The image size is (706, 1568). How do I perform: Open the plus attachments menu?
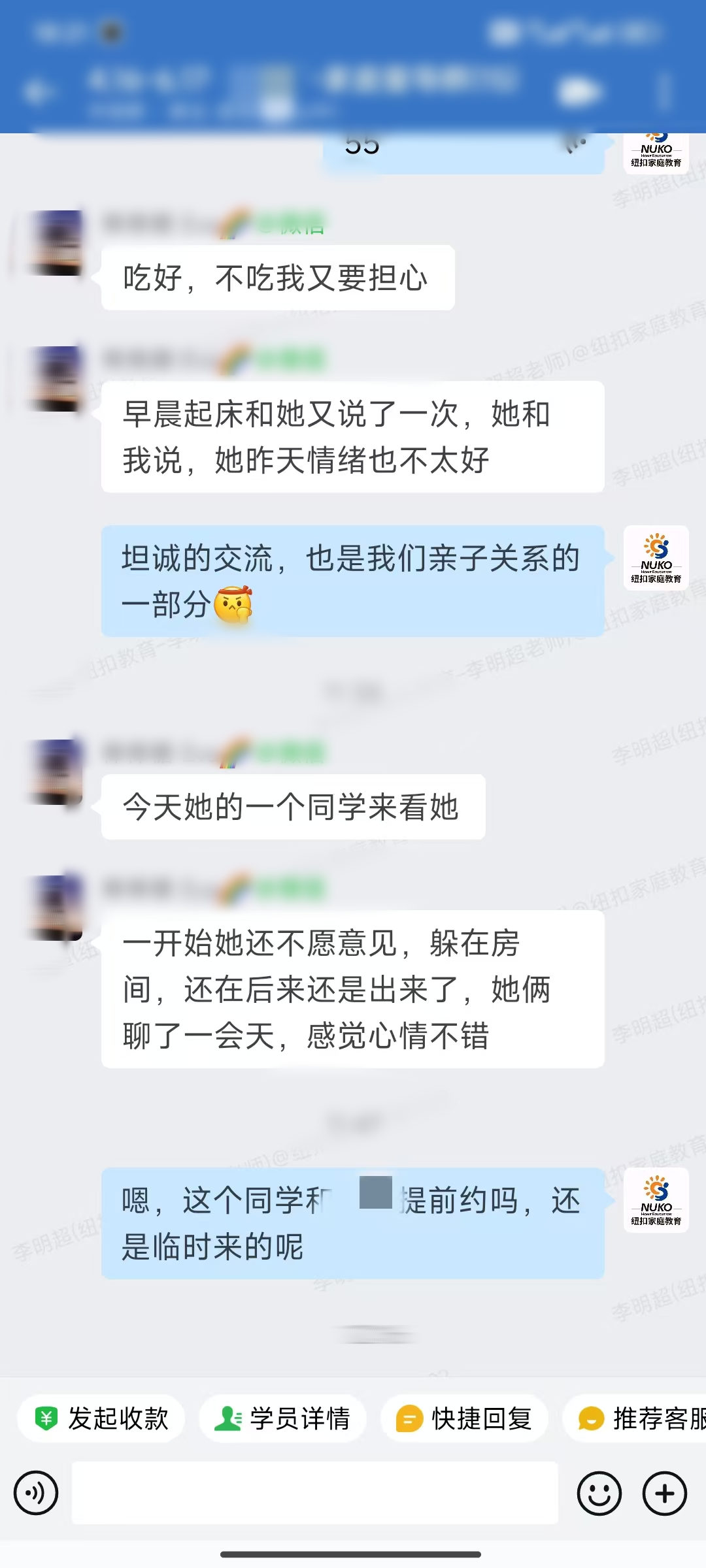coord(665,1494)
